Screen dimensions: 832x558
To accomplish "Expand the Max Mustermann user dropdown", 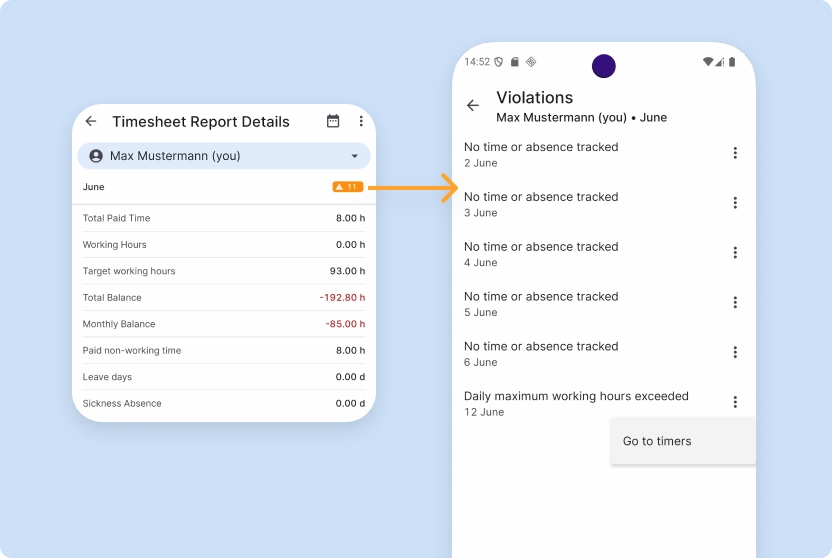I will coord(223,156).
